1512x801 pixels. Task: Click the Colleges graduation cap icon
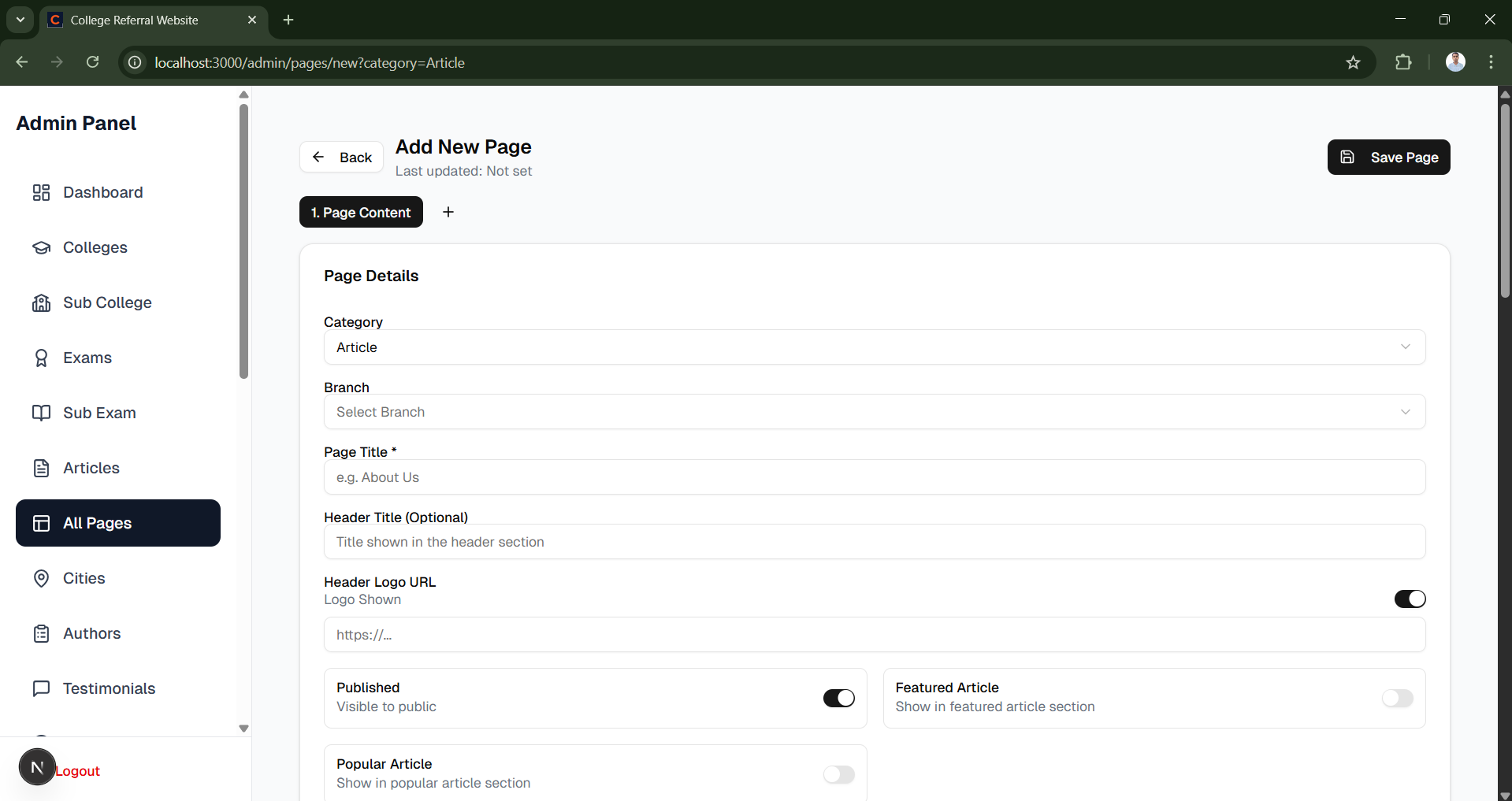click(41, 247)
